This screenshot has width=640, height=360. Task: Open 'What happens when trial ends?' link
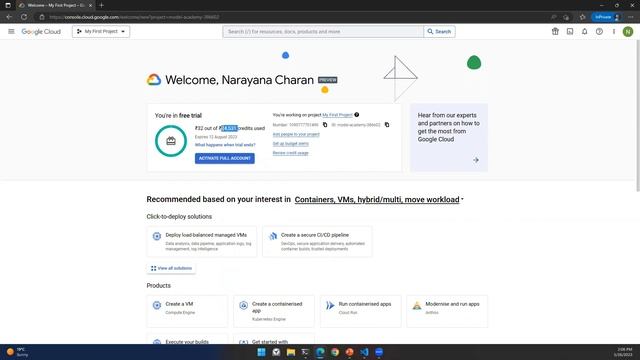[x=225, y=145]
